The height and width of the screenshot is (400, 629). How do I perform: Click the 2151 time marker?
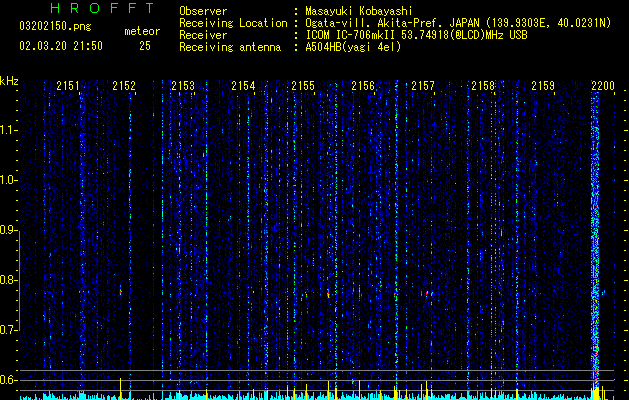tap(68, 85)
